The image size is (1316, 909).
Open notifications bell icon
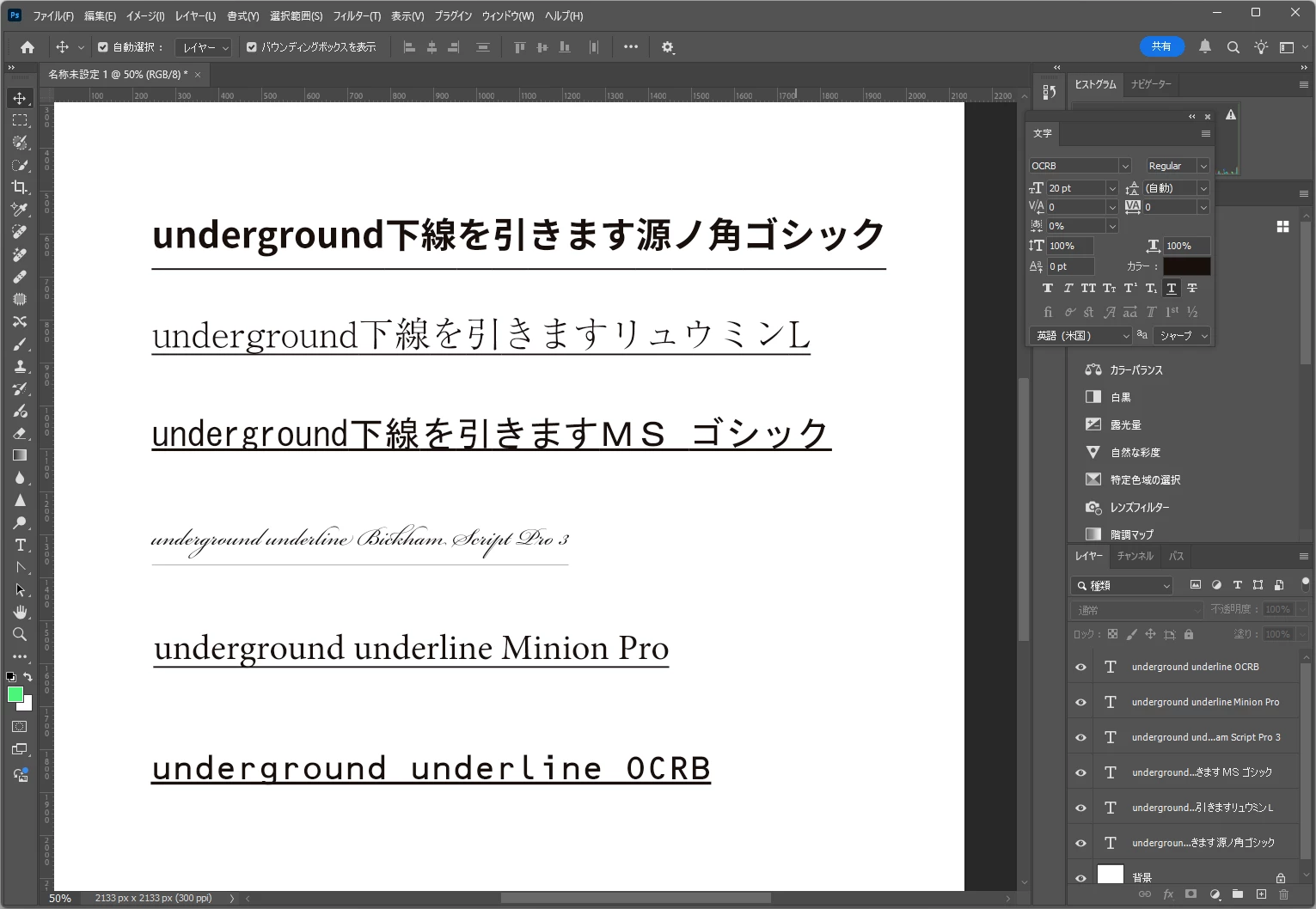pyautogui.click(x=1205, y=47)
